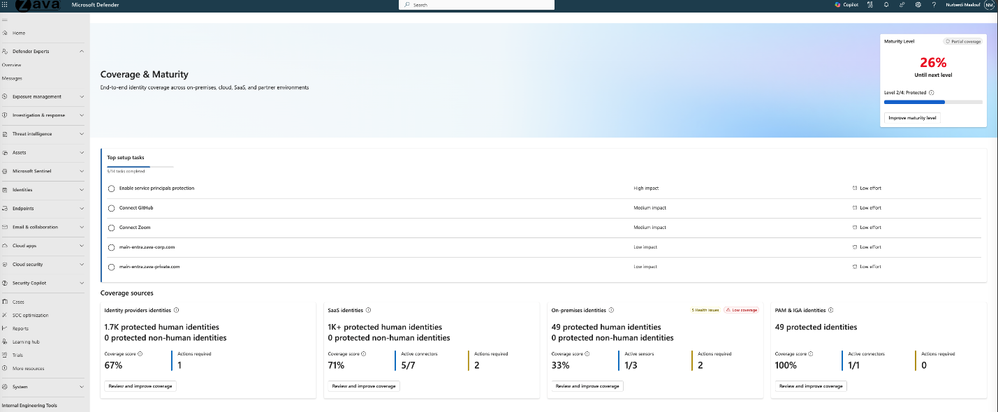Click the Maturity Level progress bar
The width and height of the screenshot is (998, 412).
pos(933,102)
